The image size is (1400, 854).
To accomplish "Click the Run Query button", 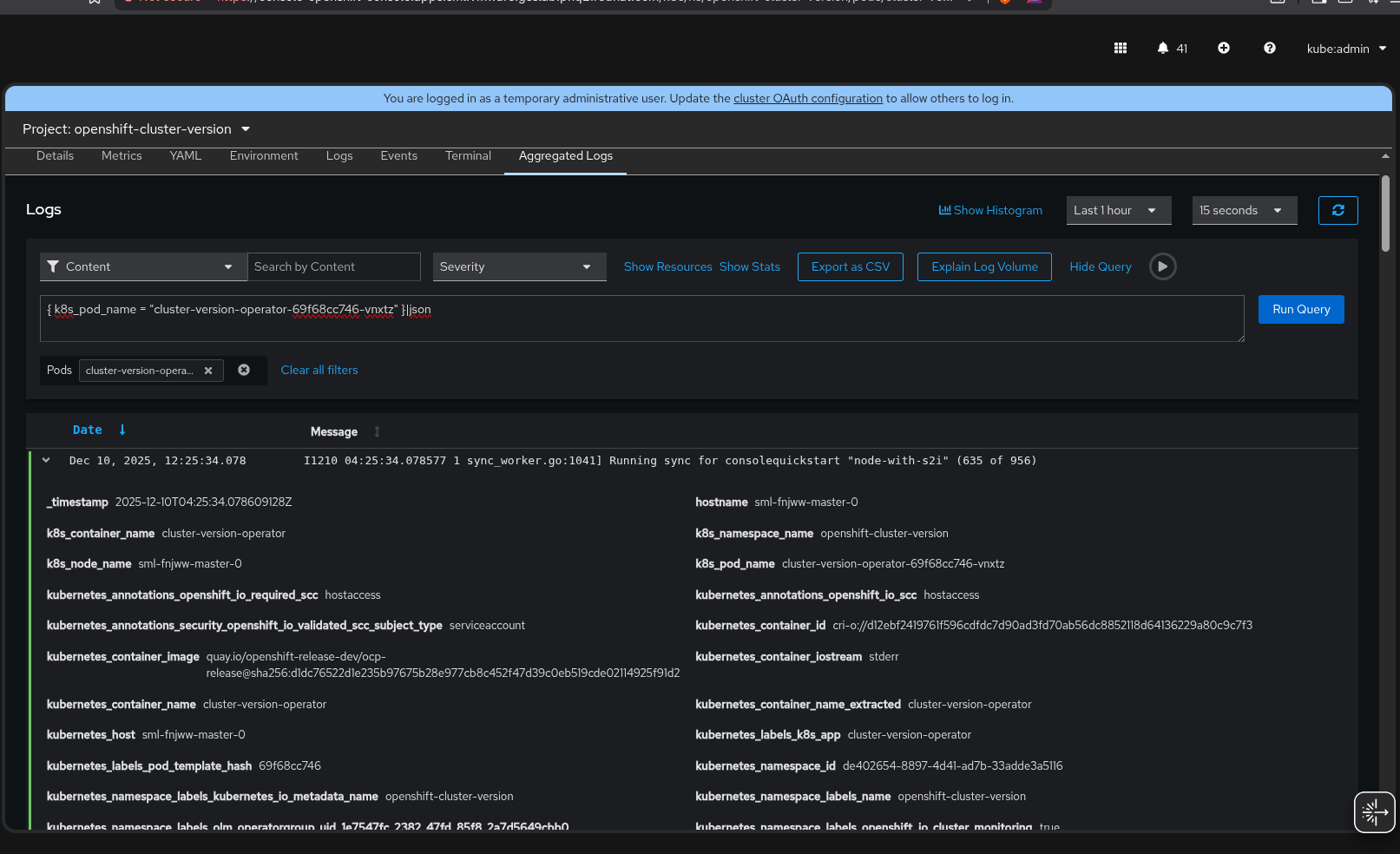I will [1300, 310].
